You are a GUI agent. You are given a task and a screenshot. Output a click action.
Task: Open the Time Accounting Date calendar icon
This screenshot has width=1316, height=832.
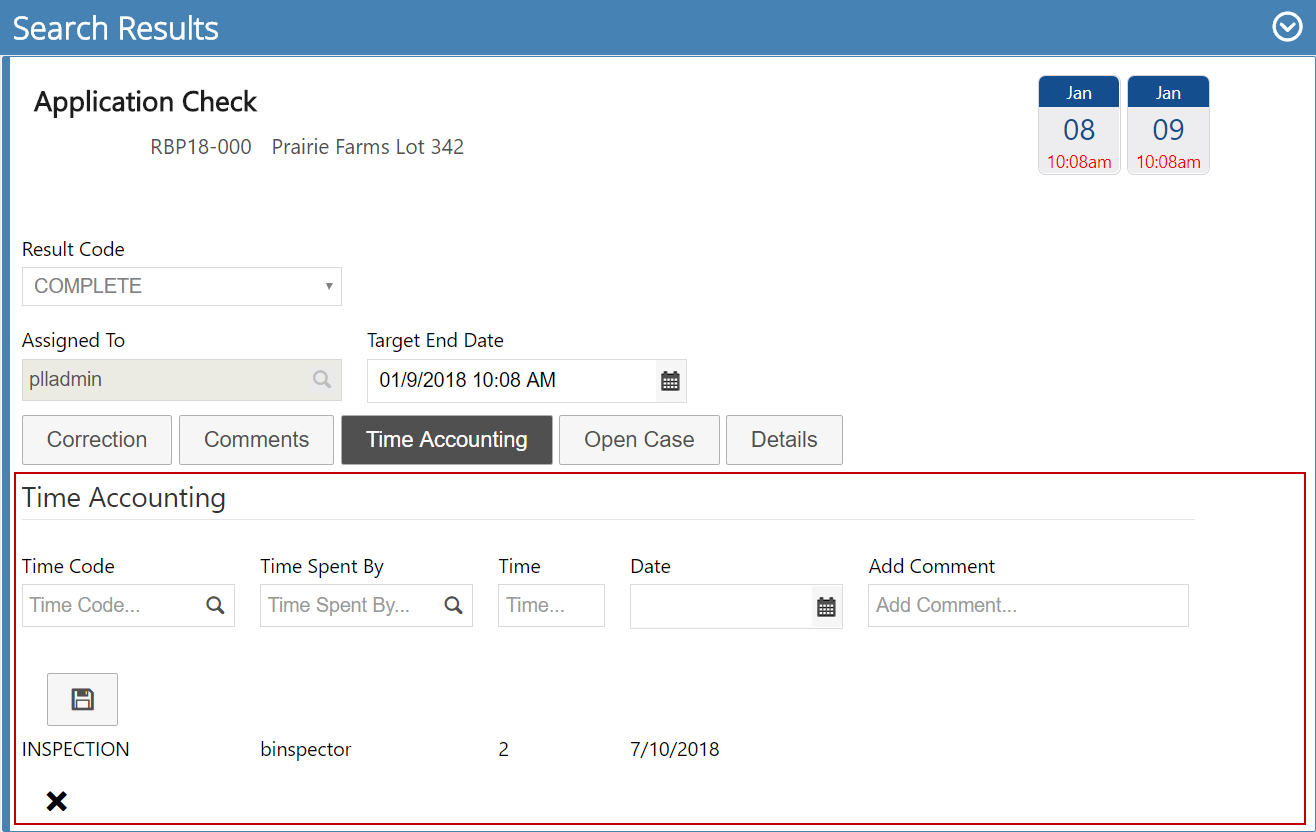pyautogui.click(x=826, y=607)
